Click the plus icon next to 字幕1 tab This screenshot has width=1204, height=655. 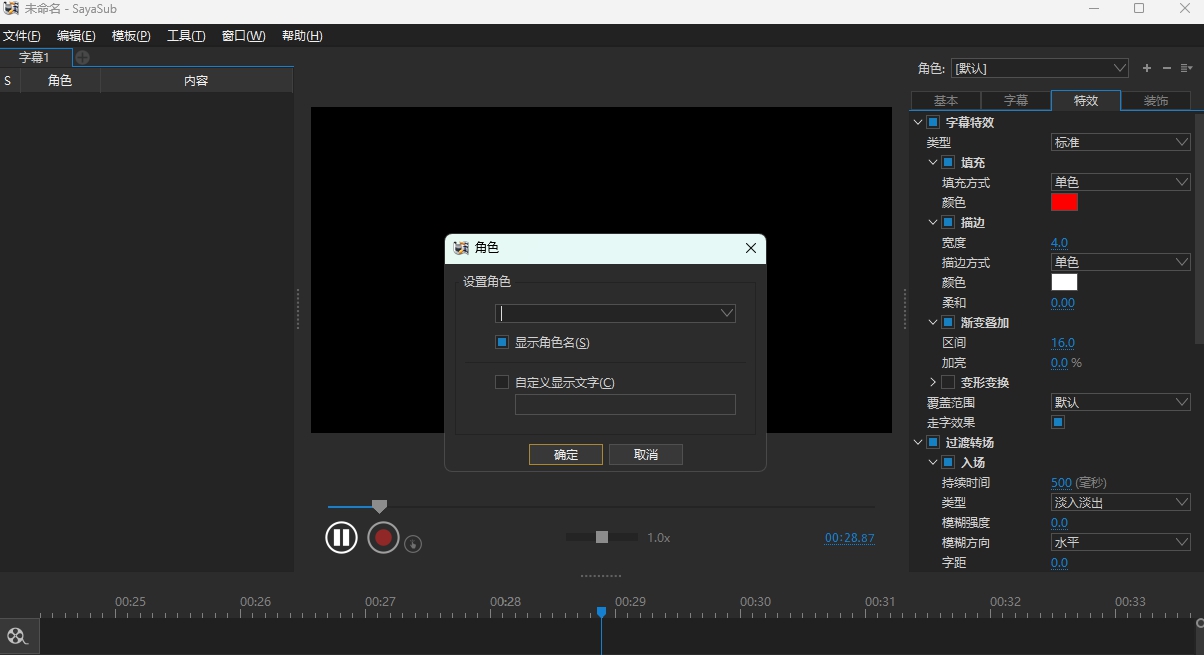click(x=82, y=57)
